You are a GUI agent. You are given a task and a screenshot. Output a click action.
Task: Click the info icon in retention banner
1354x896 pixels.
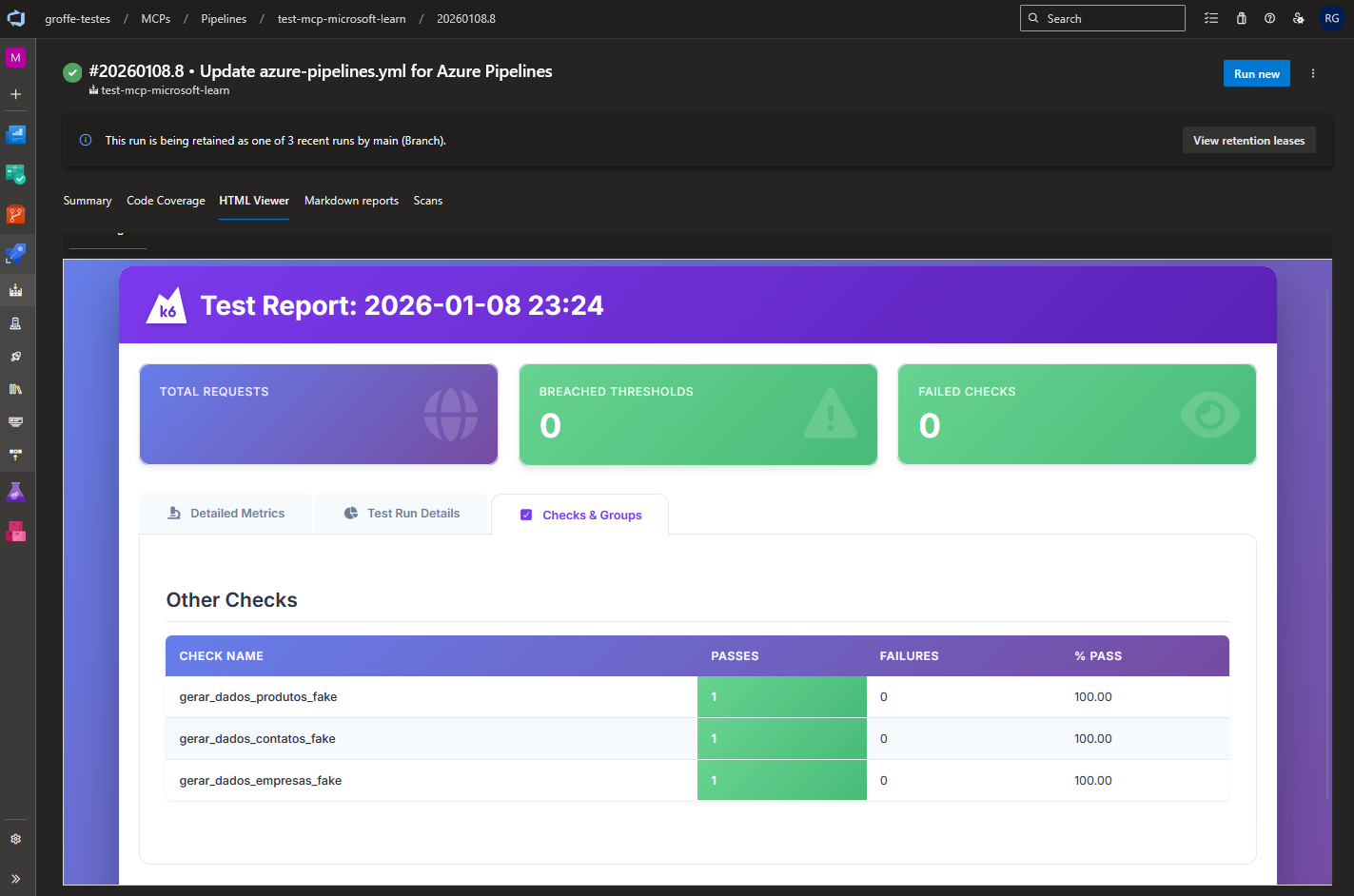pyautogui.click(x=86, y=140)
